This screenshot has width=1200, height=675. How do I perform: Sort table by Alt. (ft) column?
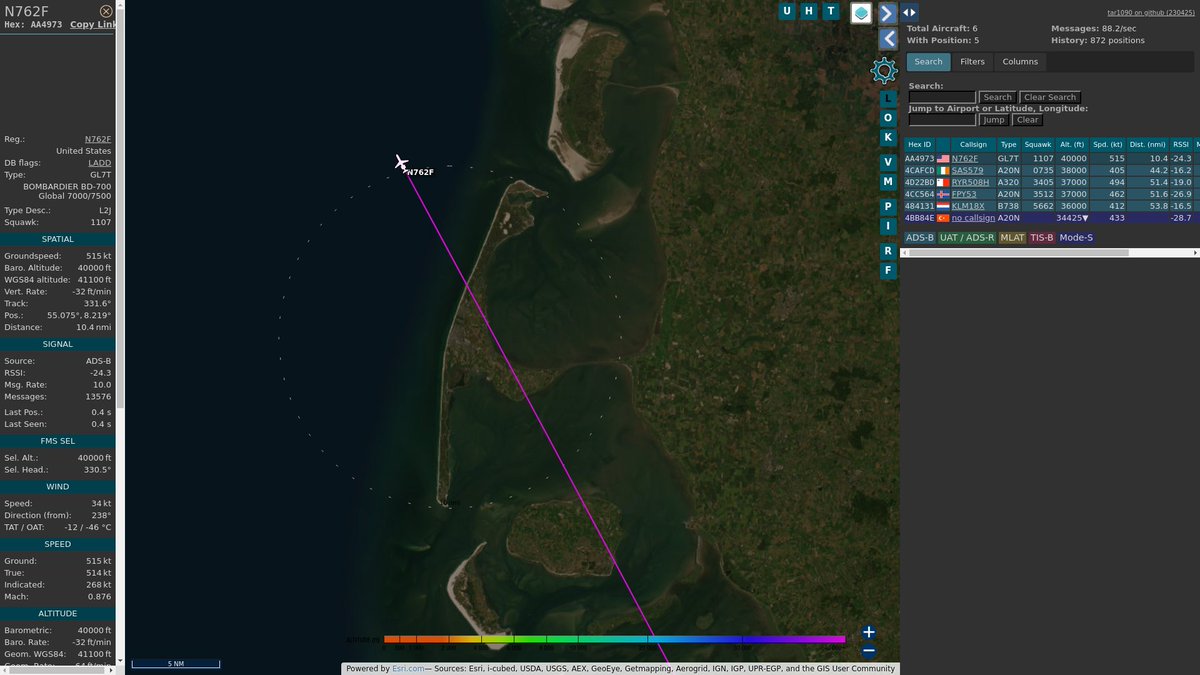pos(1071,144)
